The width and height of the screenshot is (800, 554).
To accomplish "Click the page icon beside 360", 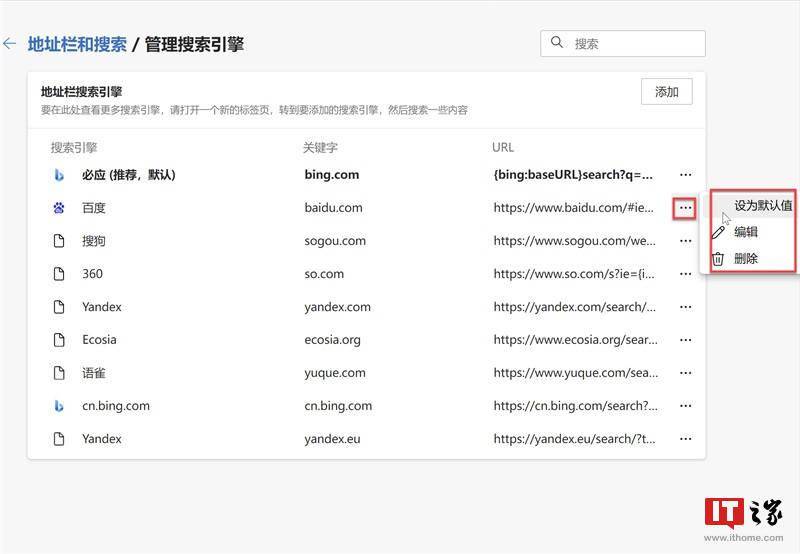I will (59, 274).
